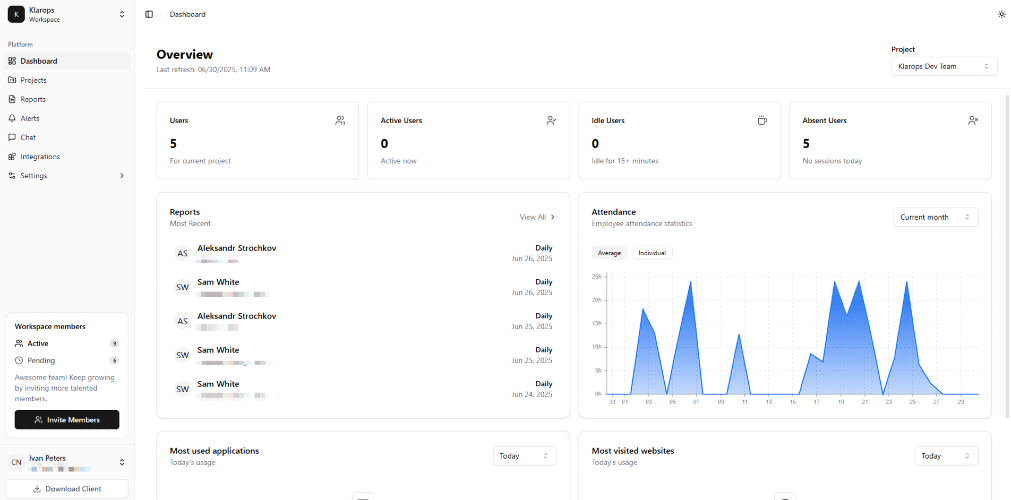Screen dimensions: 1011x500
Task: Open Reports from the sidebar
Action: [67, 99]
